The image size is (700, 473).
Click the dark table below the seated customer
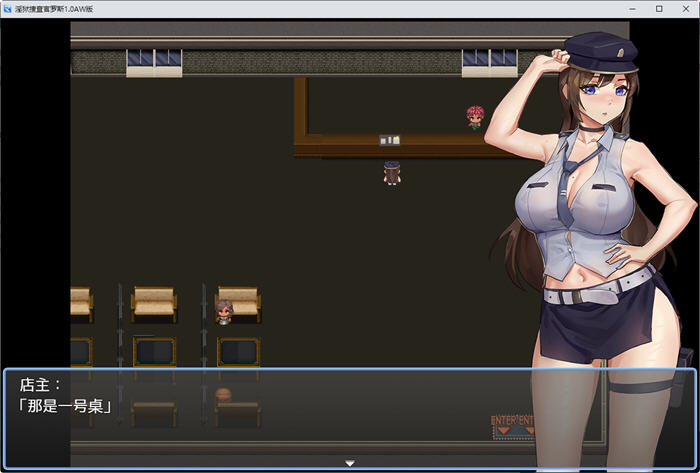(238, 351)
